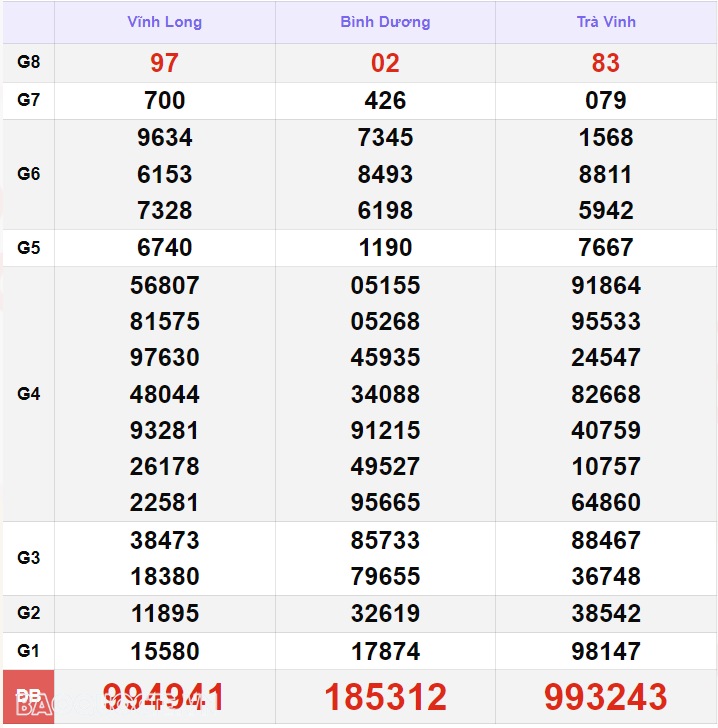This screenshot has height=728, width=718.
Task: Click Vĩnh Long G6 number 9634
Action: (x=164, y=137)
